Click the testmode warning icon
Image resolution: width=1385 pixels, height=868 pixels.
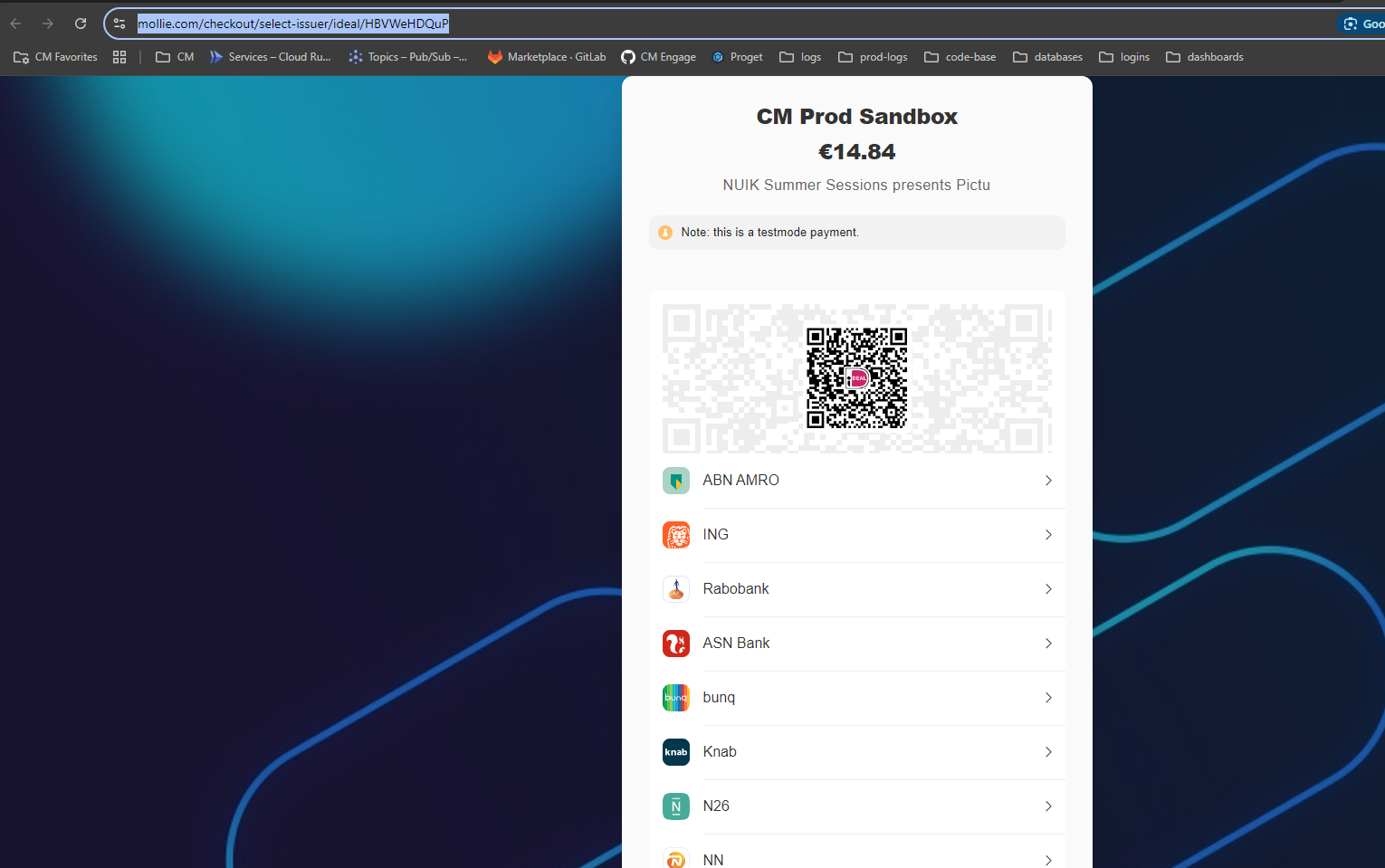point(665,233)
